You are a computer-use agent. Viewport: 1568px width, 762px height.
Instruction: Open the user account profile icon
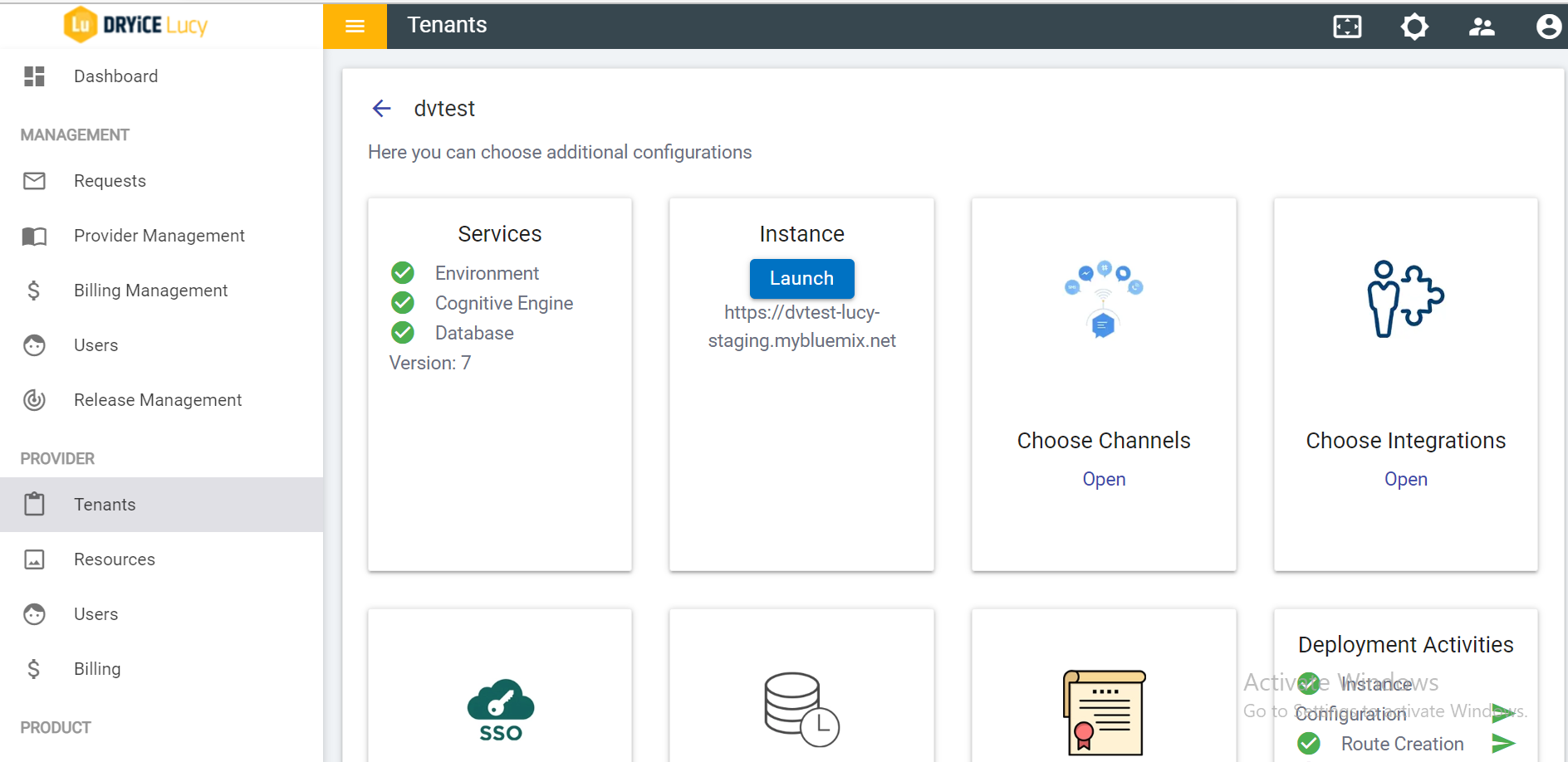[1548, 27]
